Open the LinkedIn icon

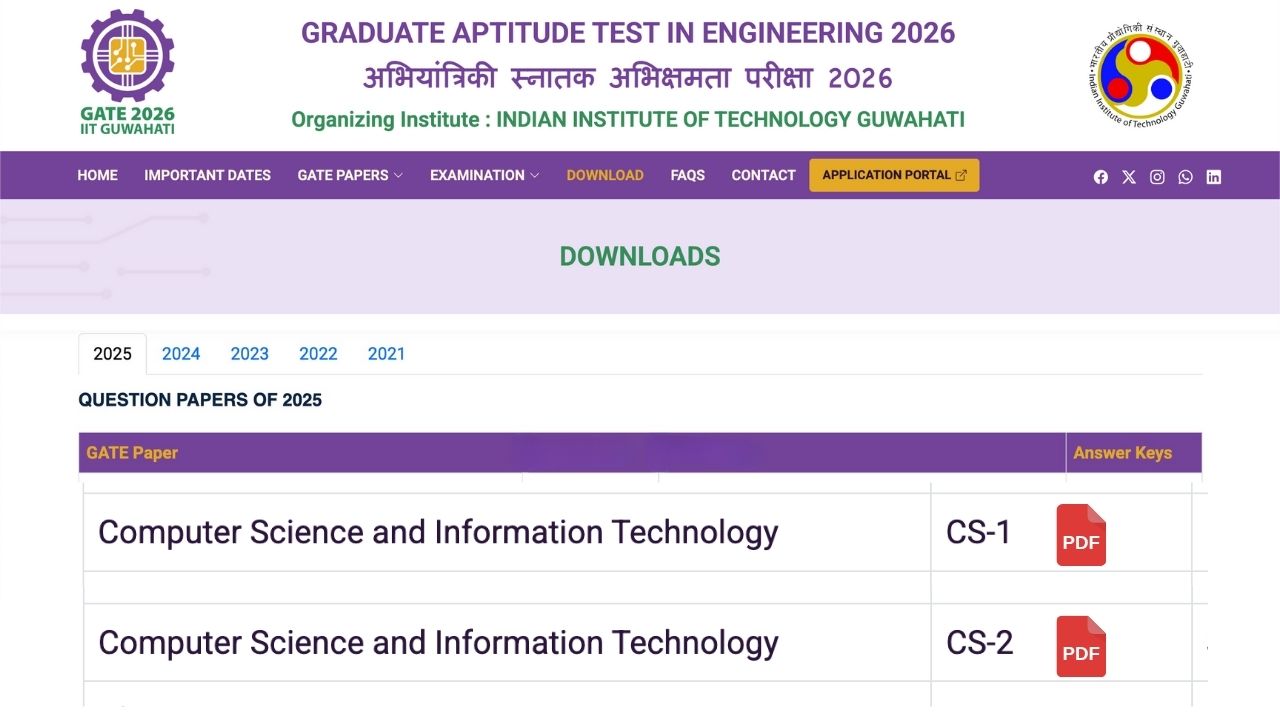pos(1213,176)
